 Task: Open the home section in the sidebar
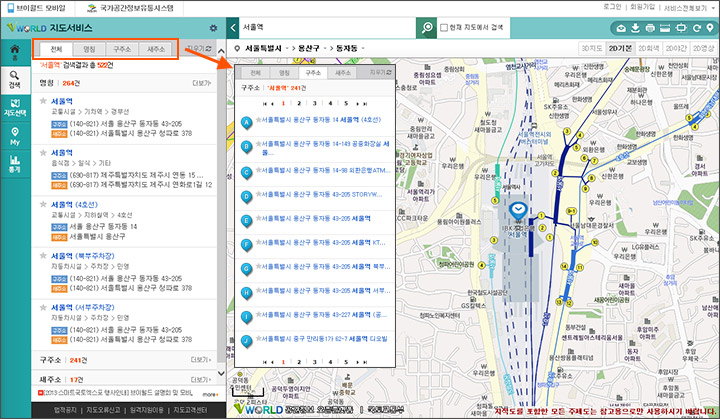(15, 53)
